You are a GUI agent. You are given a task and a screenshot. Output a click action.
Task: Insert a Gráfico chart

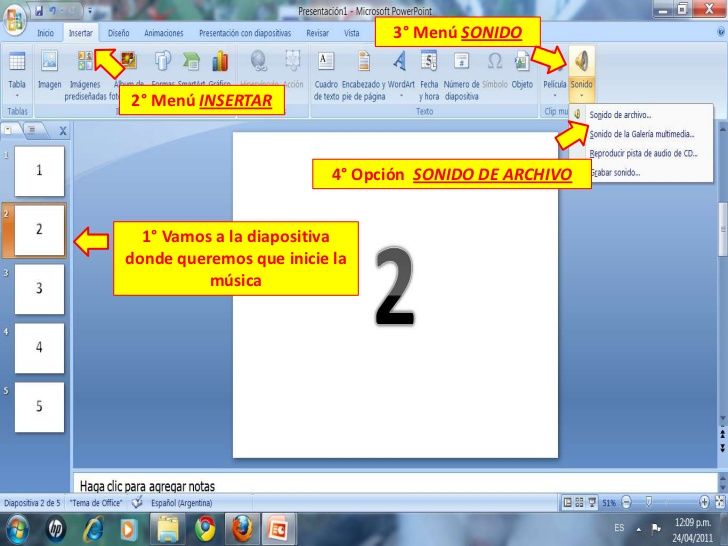coord(220,61)
